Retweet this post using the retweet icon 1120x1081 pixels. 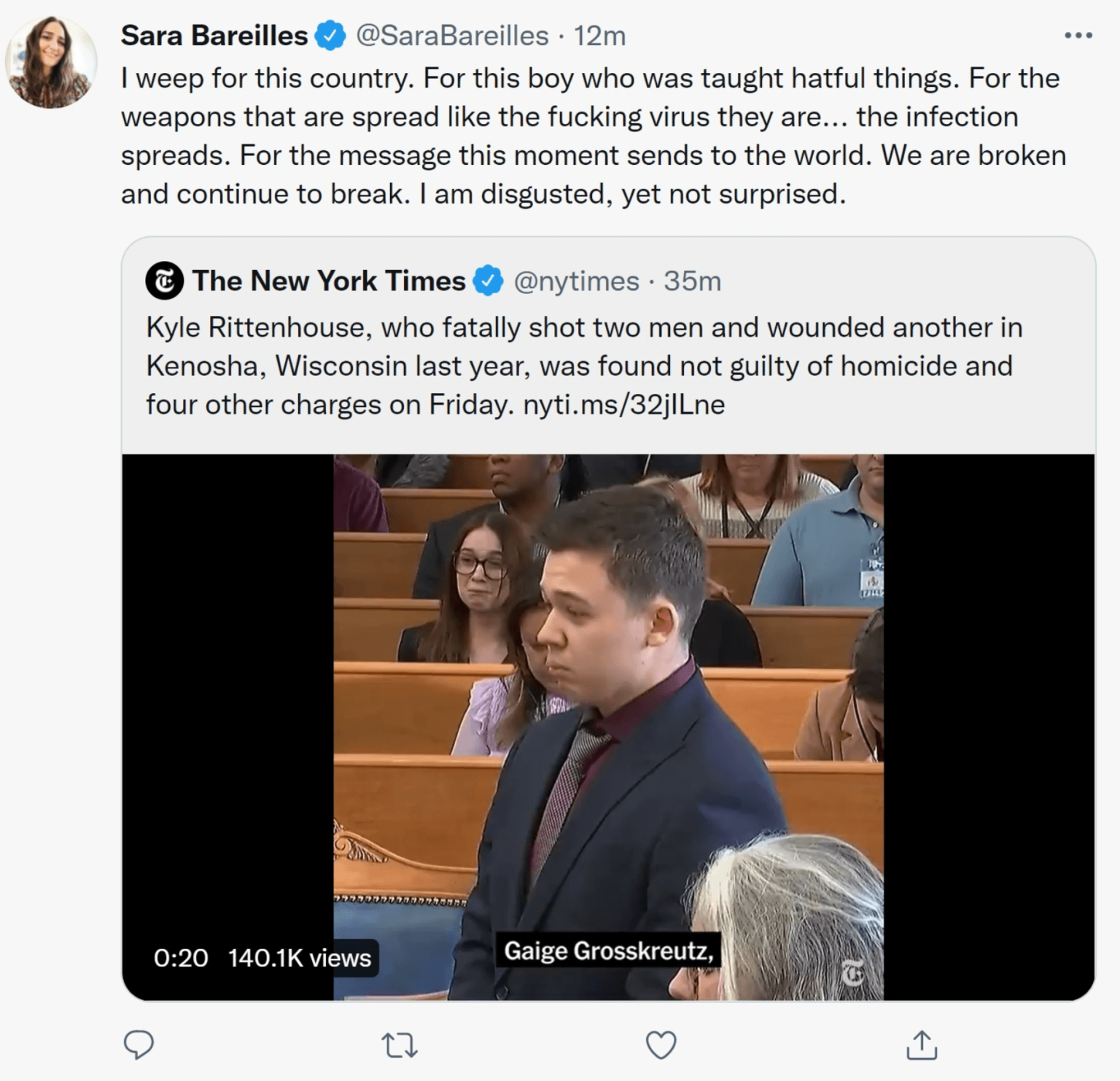400,1045
